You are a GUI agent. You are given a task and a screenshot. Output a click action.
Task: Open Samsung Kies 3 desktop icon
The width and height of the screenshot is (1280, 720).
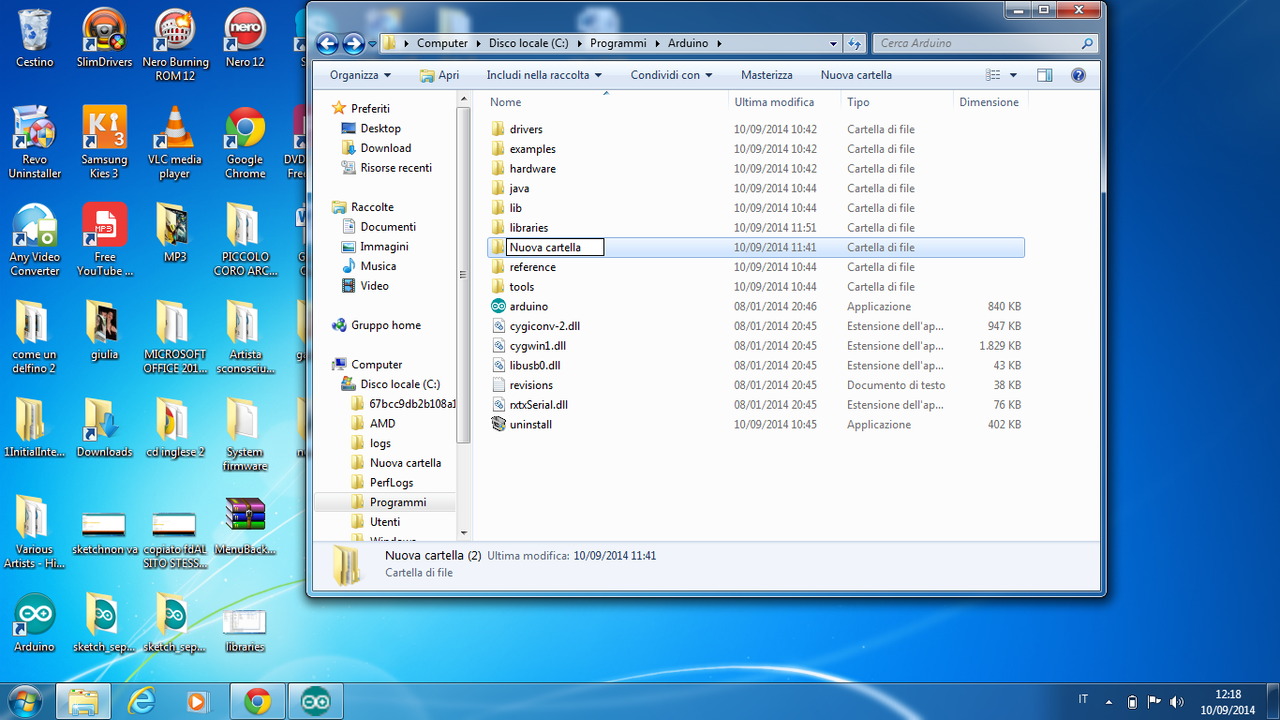click(104, 141)
